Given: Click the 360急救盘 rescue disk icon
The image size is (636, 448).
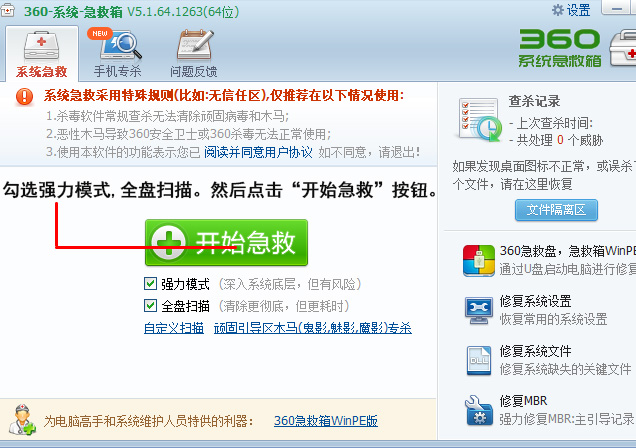Looking at the screenshot, I should 478,260.
